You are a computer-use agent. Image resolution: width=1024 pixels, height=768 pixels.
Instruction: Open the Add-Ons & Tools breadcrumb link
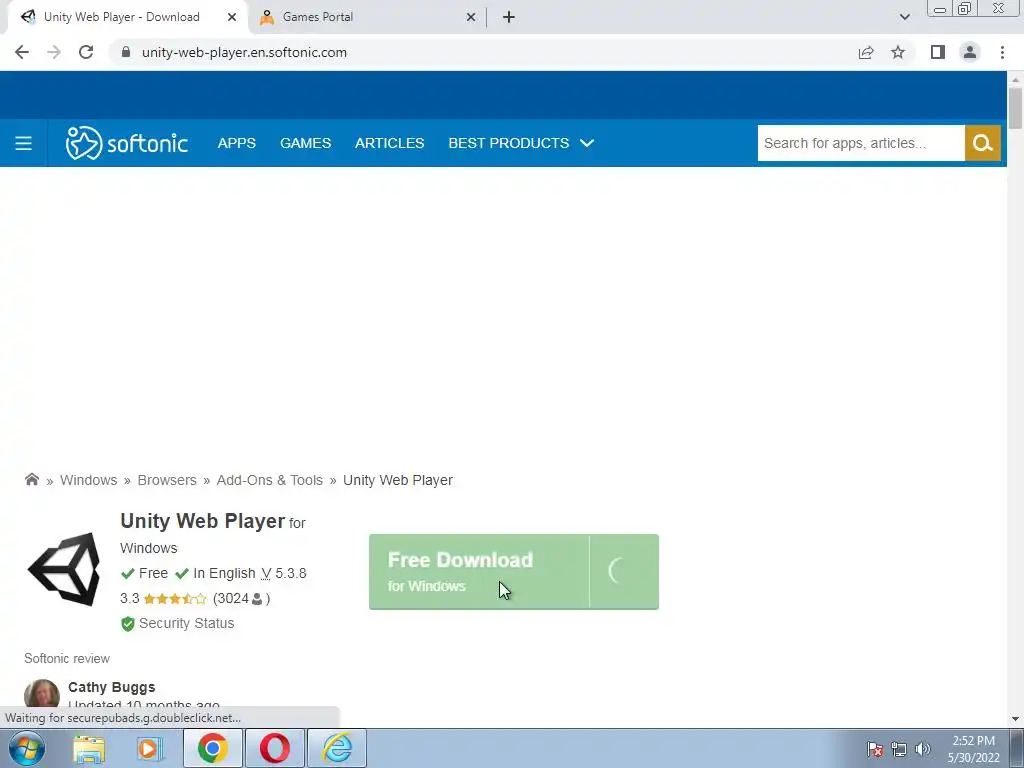coord(270,480)
